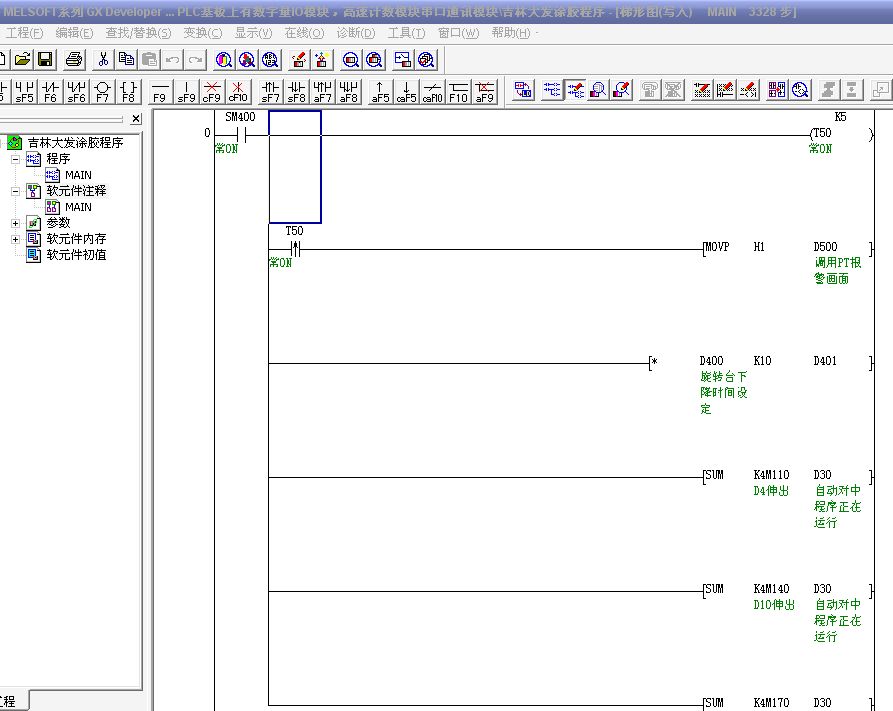Select MAIN under 程序 in tree

click(78, 175)
